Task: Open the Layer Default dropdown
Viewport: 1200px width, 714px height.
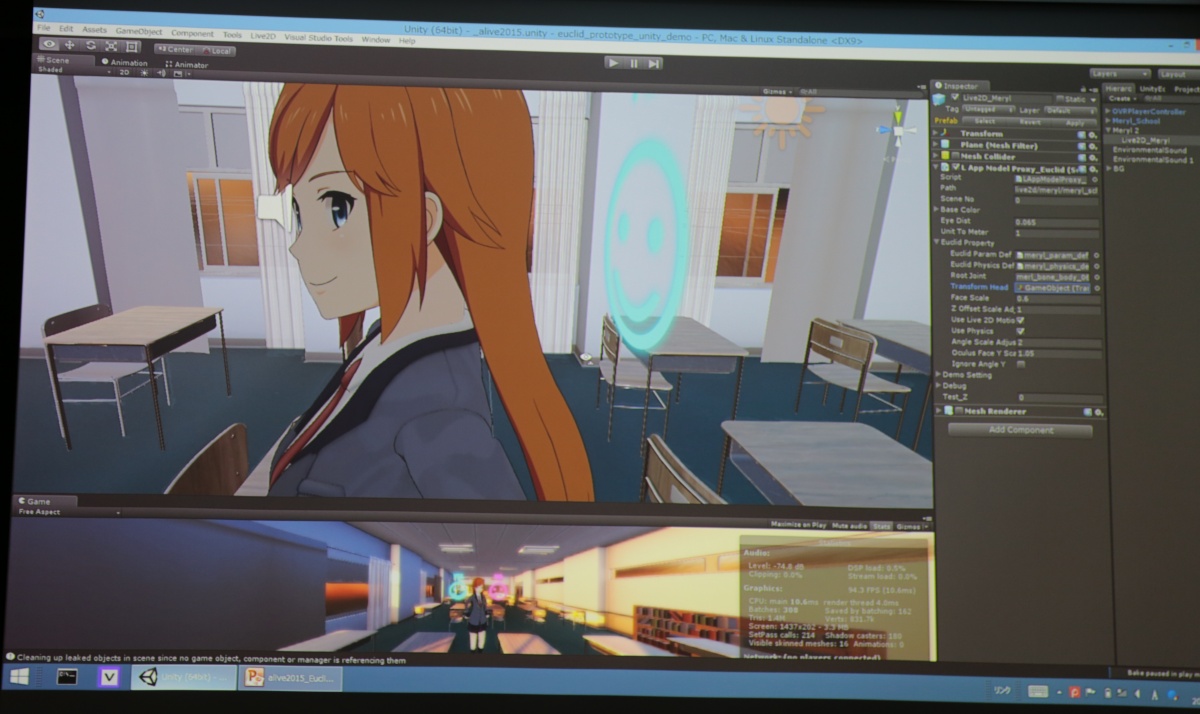Action: [x=1069, y=110]
